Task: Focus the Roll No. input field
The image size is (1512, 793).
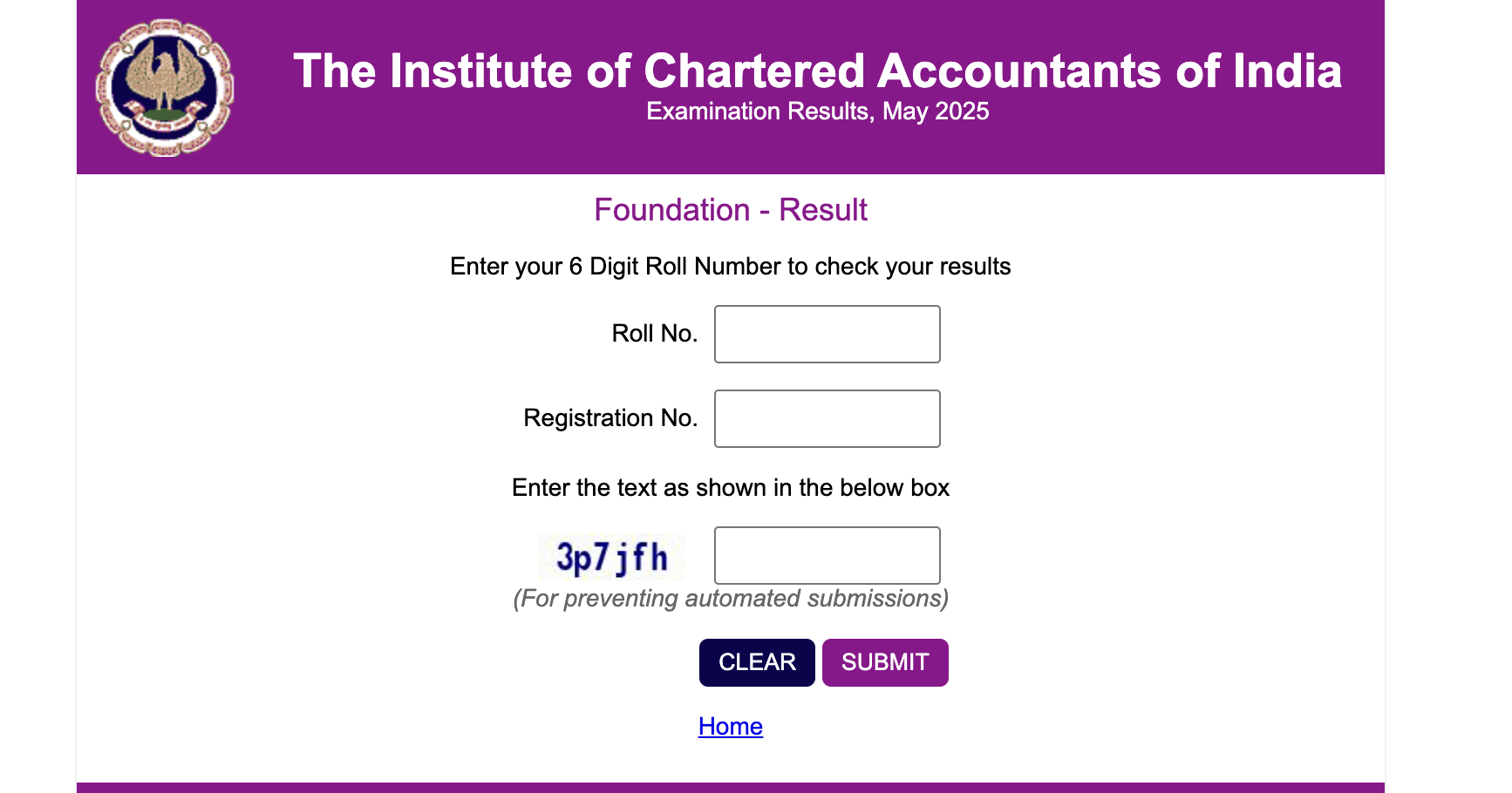Action: click(827, 334)
